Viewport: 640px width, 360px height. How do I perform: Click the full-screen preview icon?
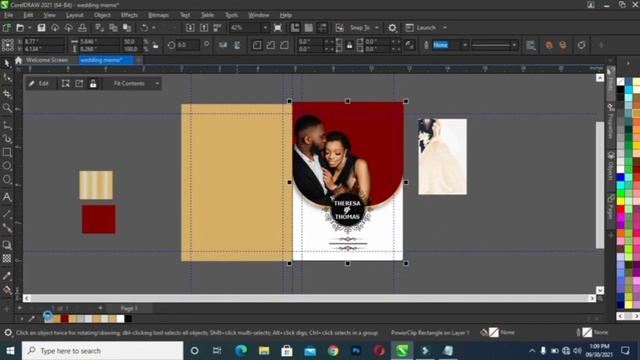pyautogui.click(x=278, y=28)
